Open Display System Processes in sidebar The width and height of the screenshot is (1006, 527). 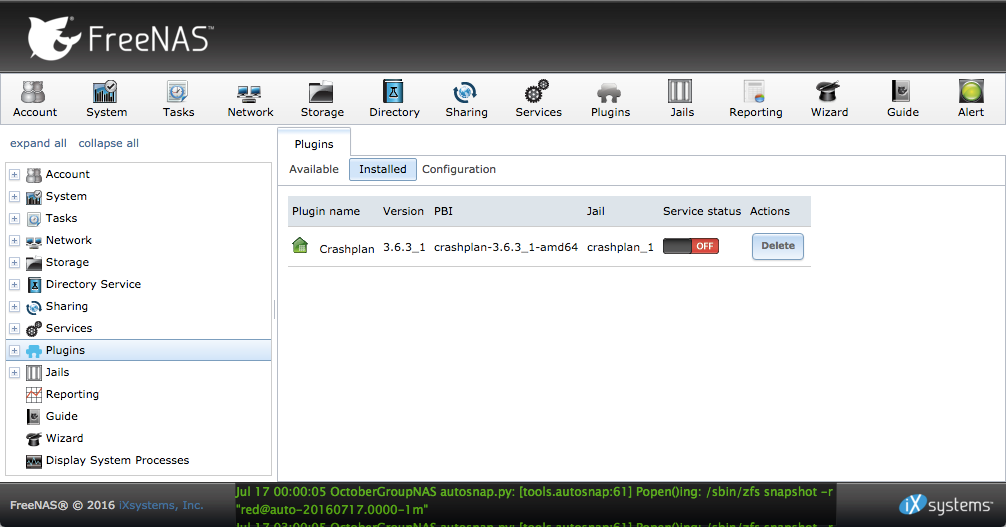point(117,460)
